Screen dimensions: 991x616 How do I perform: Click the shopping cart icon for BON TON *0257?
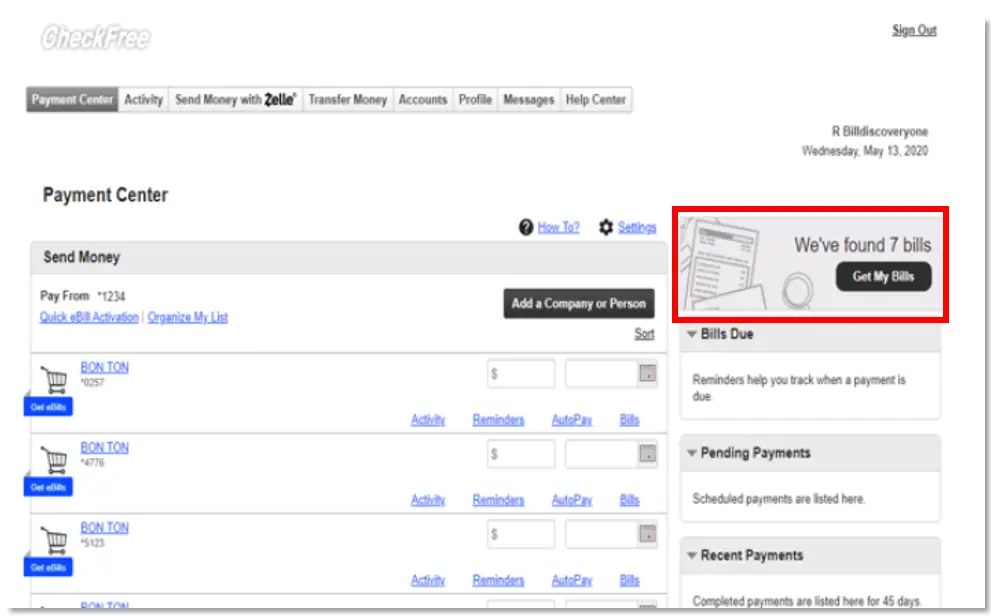coord(52,379)
